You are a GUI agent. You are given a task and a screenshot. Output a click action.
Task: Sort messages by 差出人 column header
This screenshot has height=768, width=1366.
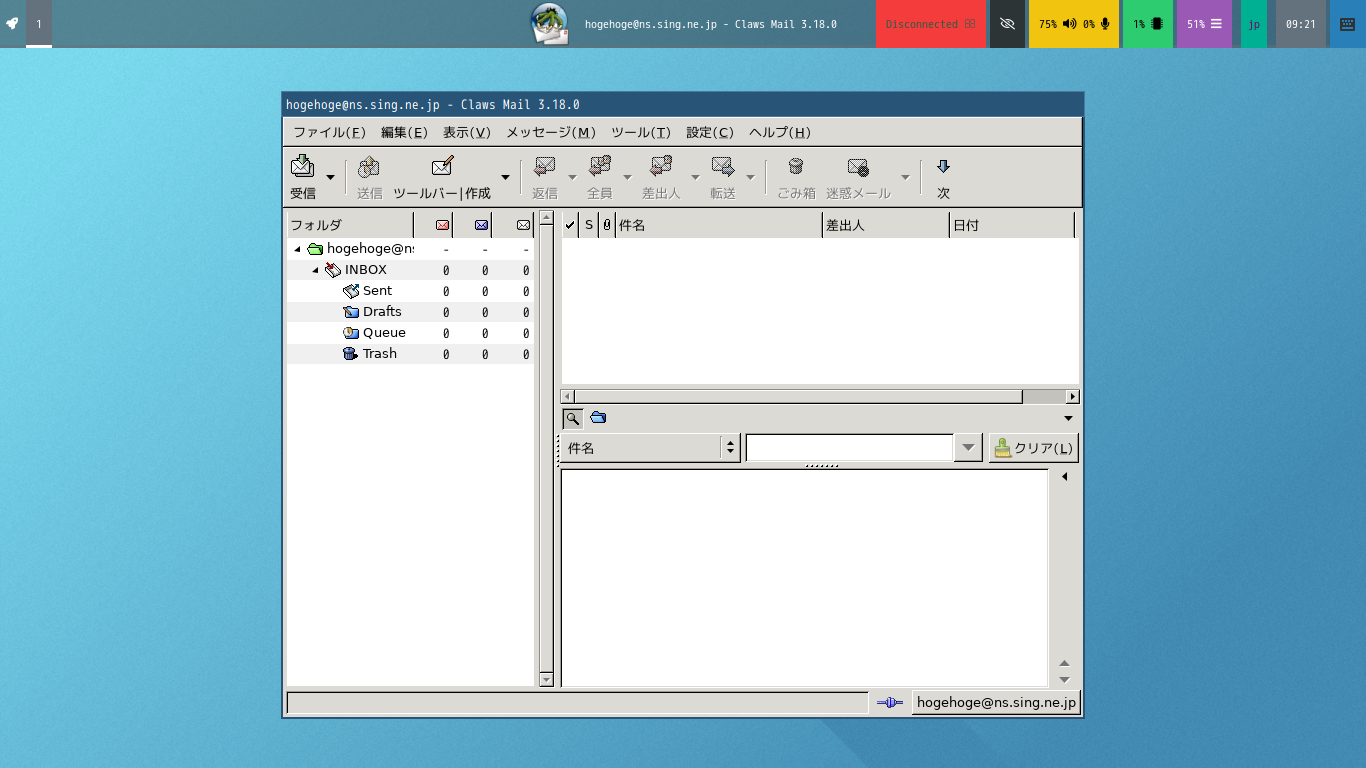pyautogui.click(x=885, y=225)
